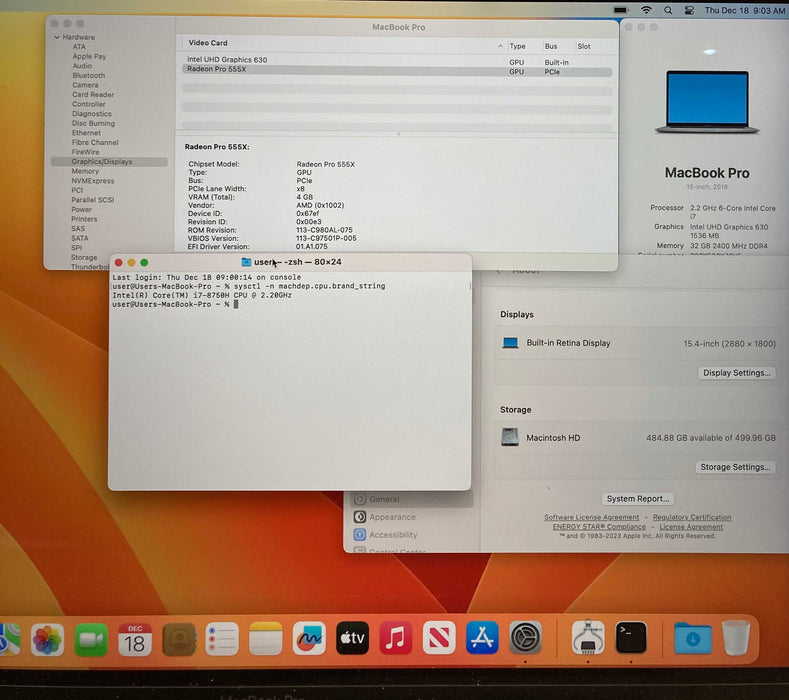Open Maps icon at Dock edge
The width and height of the screenshot is (789, 700).
(x=9, y=639)
